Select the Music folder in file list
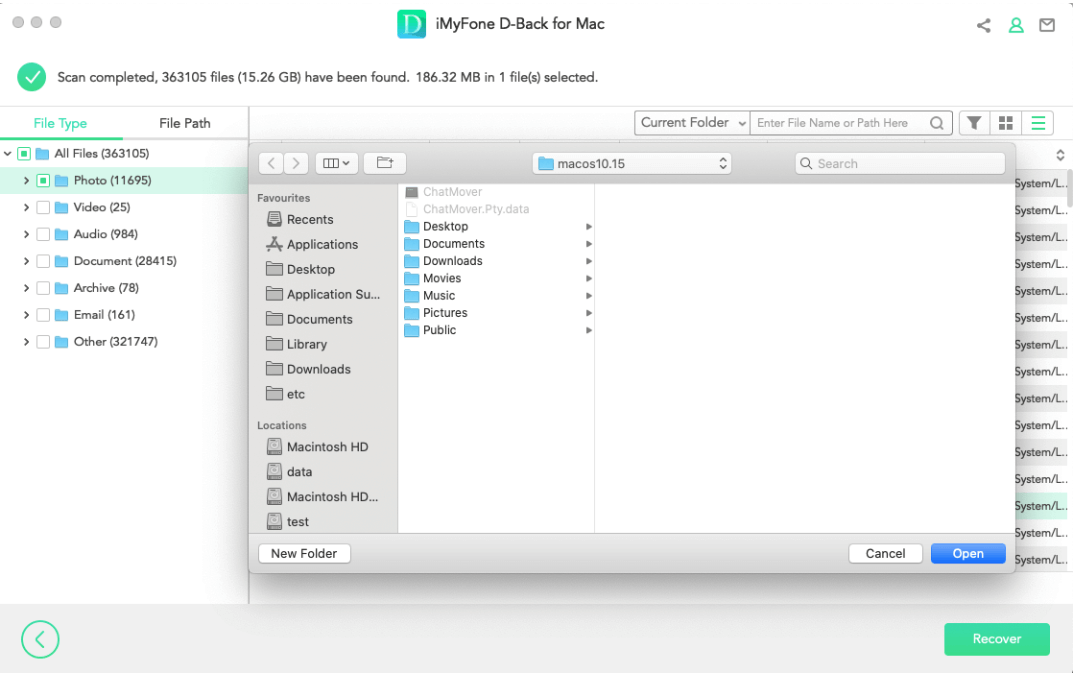1073x673 pixels. pyautogui.click(x=497, y=296)
